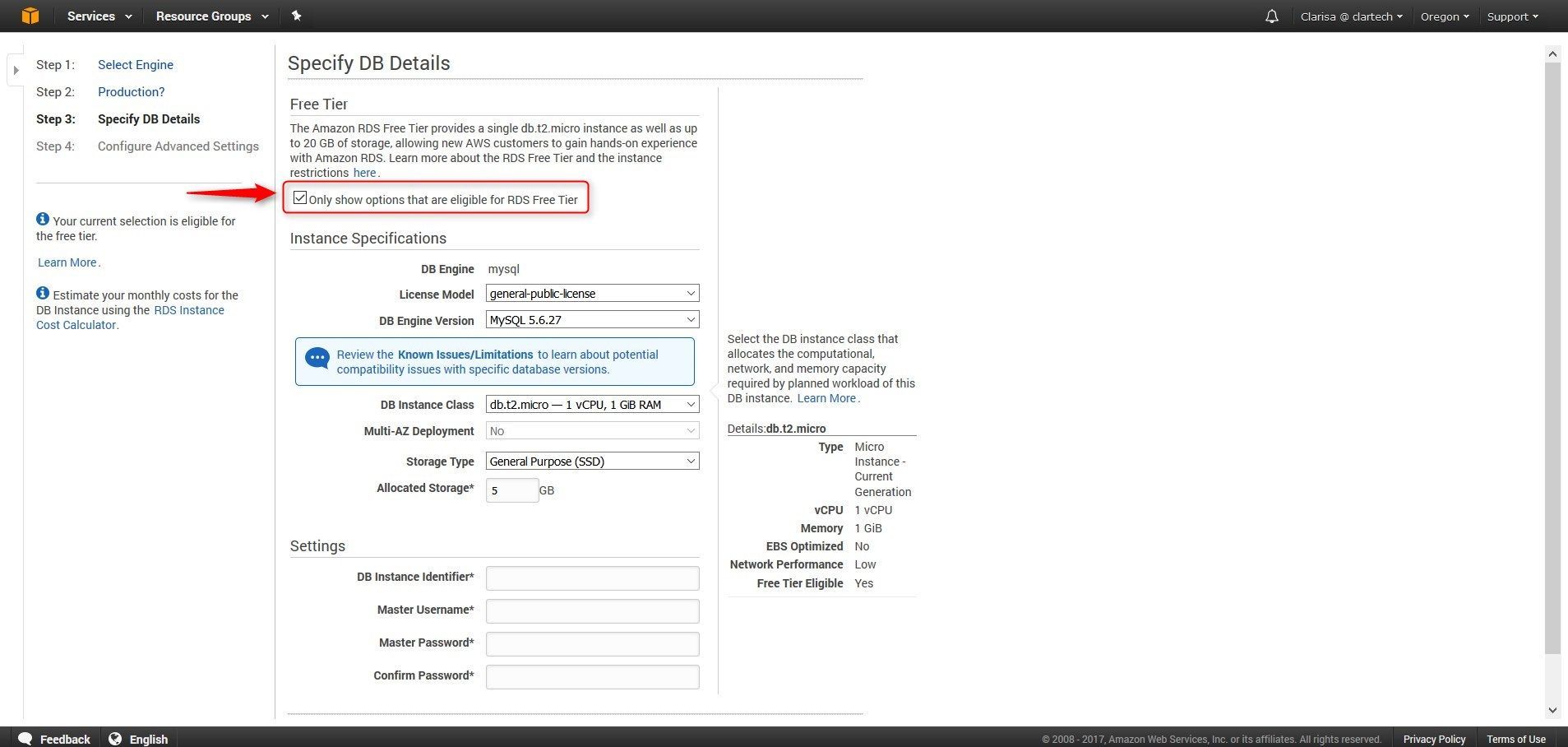The width and height of the screenshot is (1568, 747).
Task: Click the Feedback chat bubble icon
Action: pyautogui.click(x=25, y=738)
